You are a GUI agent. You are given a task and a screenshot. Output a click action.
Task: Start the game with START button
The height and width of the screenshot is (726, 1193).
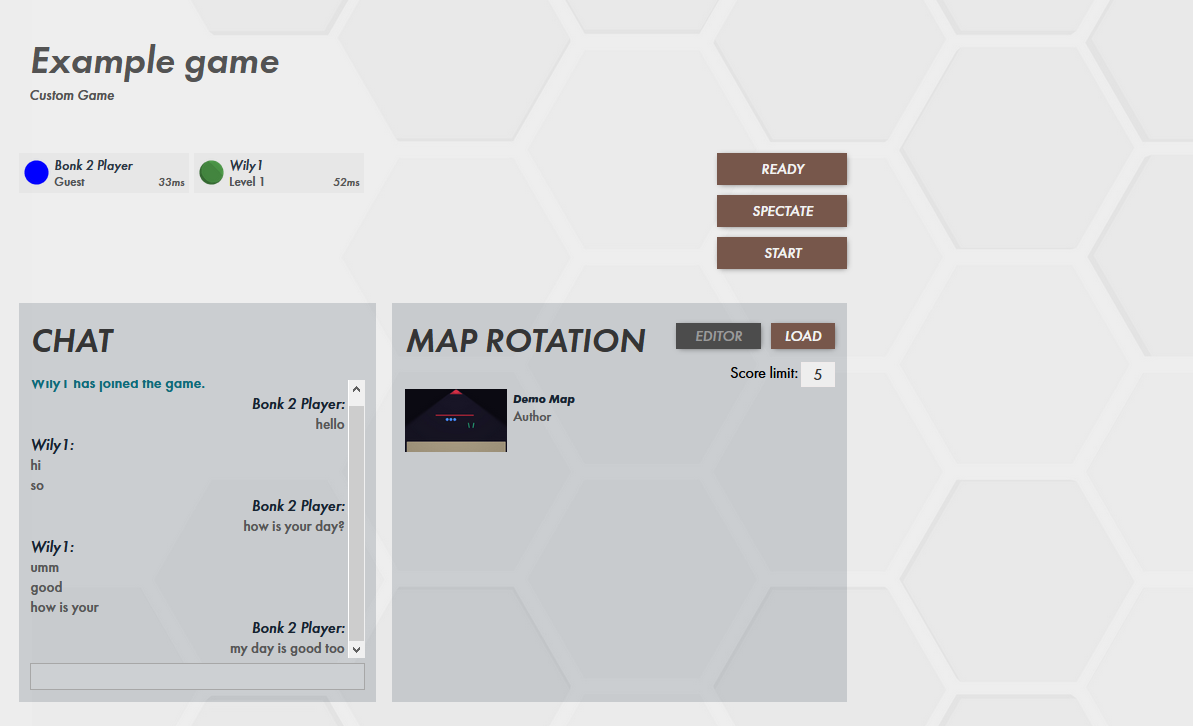click(782, 253)
